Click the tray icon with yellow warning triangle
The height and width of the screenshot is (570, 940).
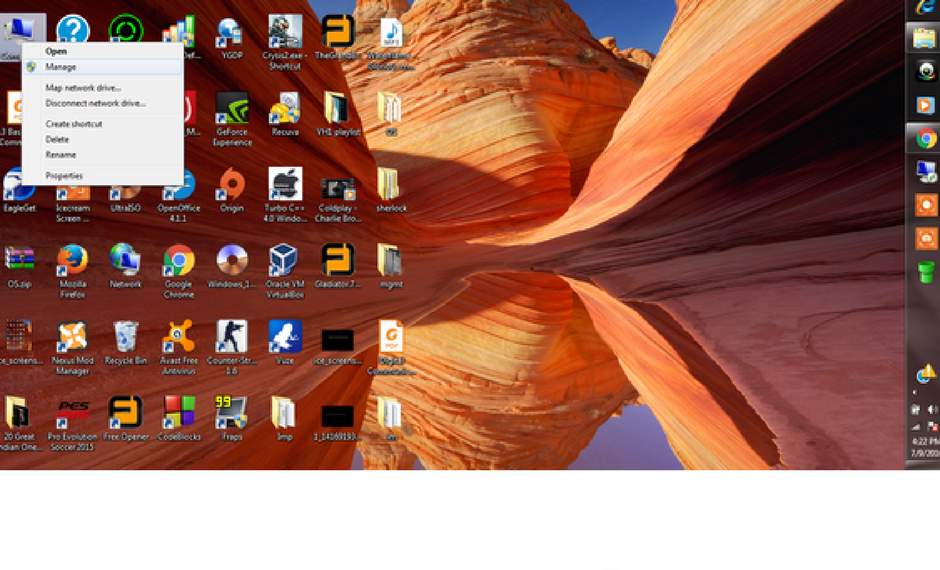[x=926, y=374]
